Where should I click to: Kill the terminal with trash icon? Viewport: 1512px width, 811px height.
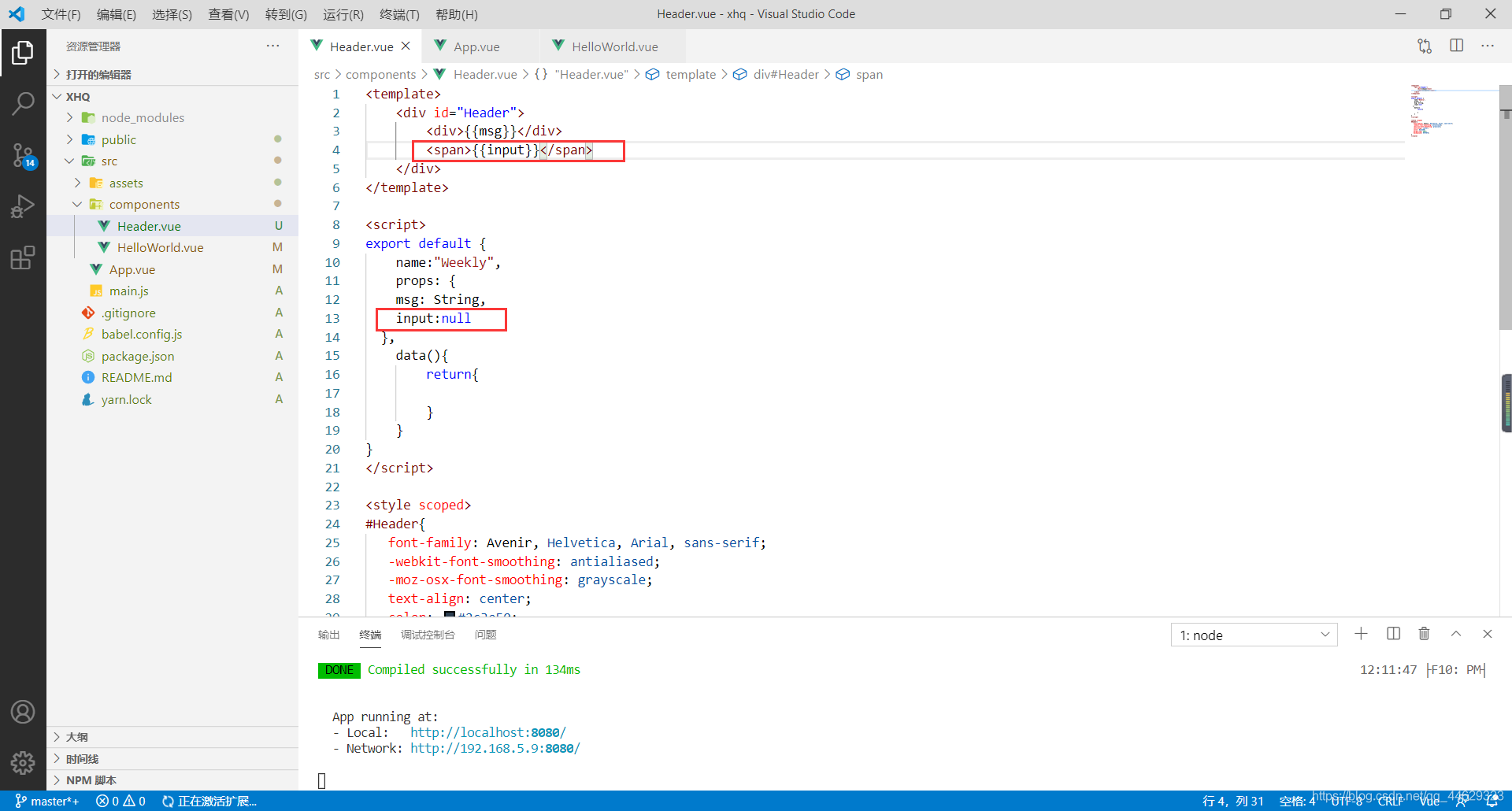click(1424, 634)
